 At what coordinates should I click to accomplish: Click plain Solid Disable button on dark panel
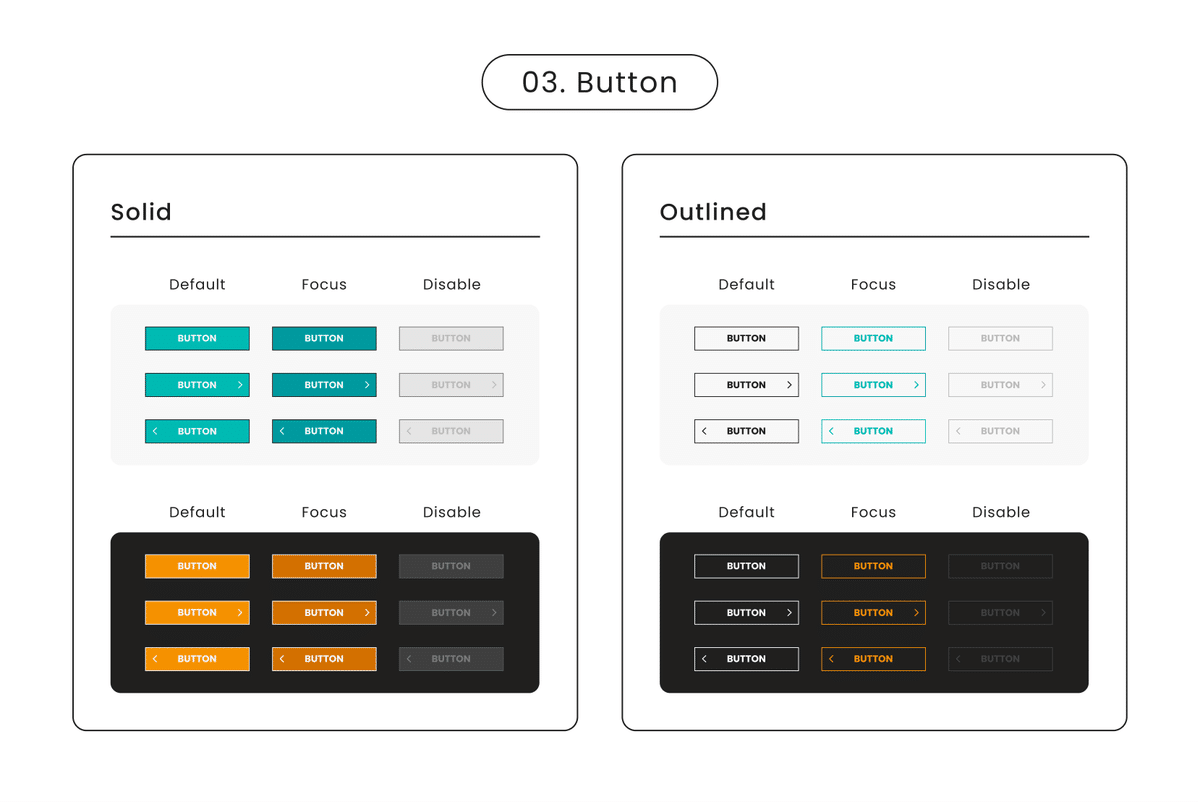tap(451, 566)
